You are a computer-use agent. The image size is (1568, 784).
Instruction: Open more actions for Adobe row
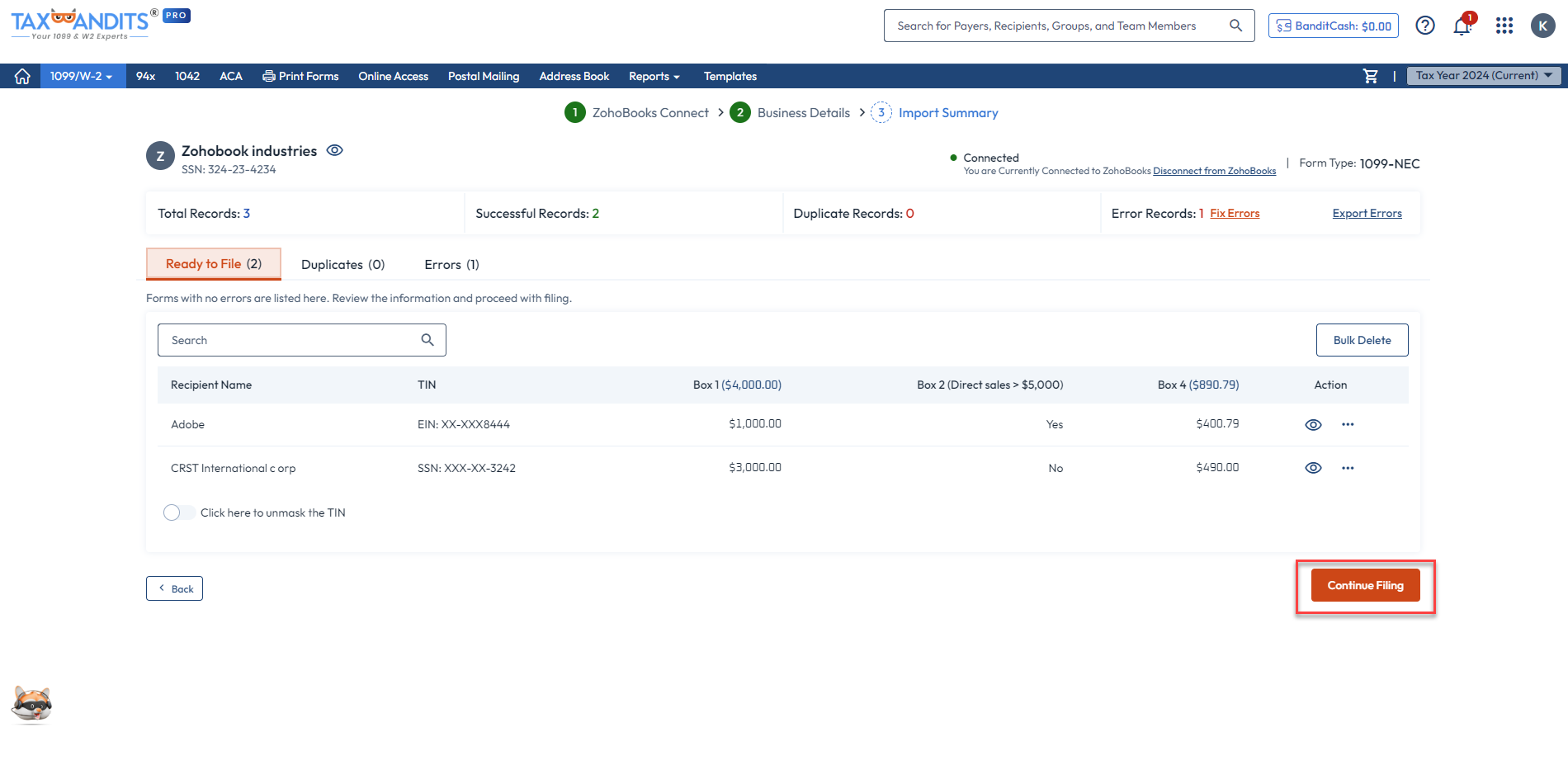(x=1348, y=424)
